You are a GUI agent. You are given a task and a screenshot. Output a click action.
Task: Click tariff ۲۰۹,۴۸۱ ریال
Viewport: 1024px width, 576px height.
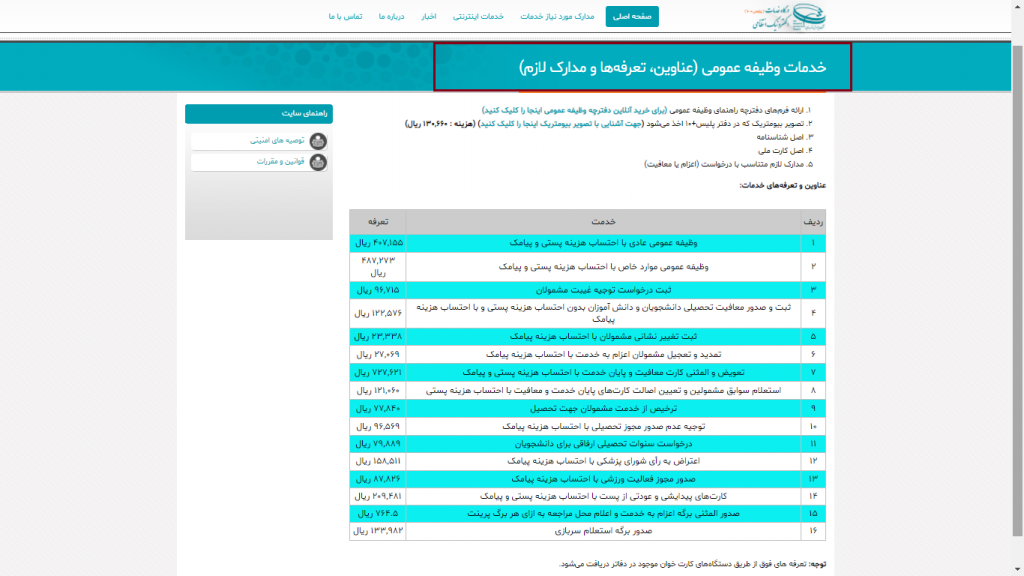[378, 496]
